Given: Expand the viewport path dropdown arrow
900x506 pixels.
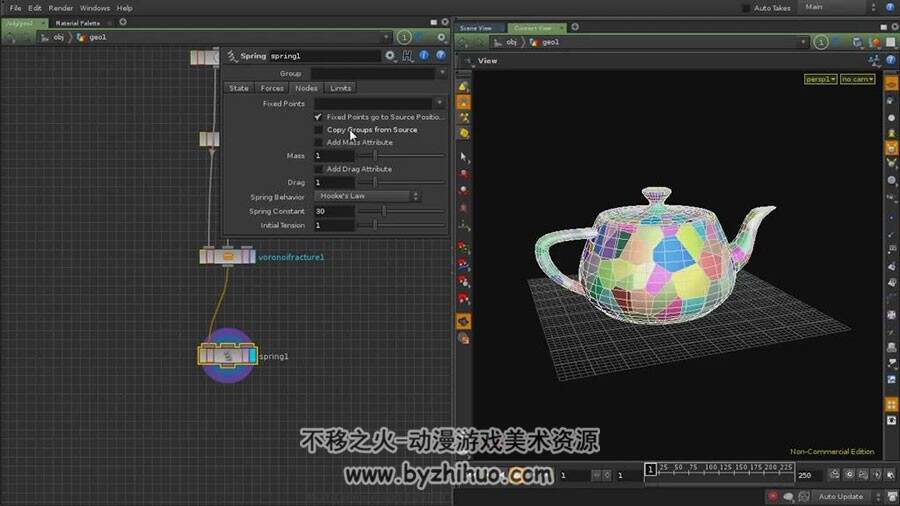Looking at the screenshot, I should (803, 42).
